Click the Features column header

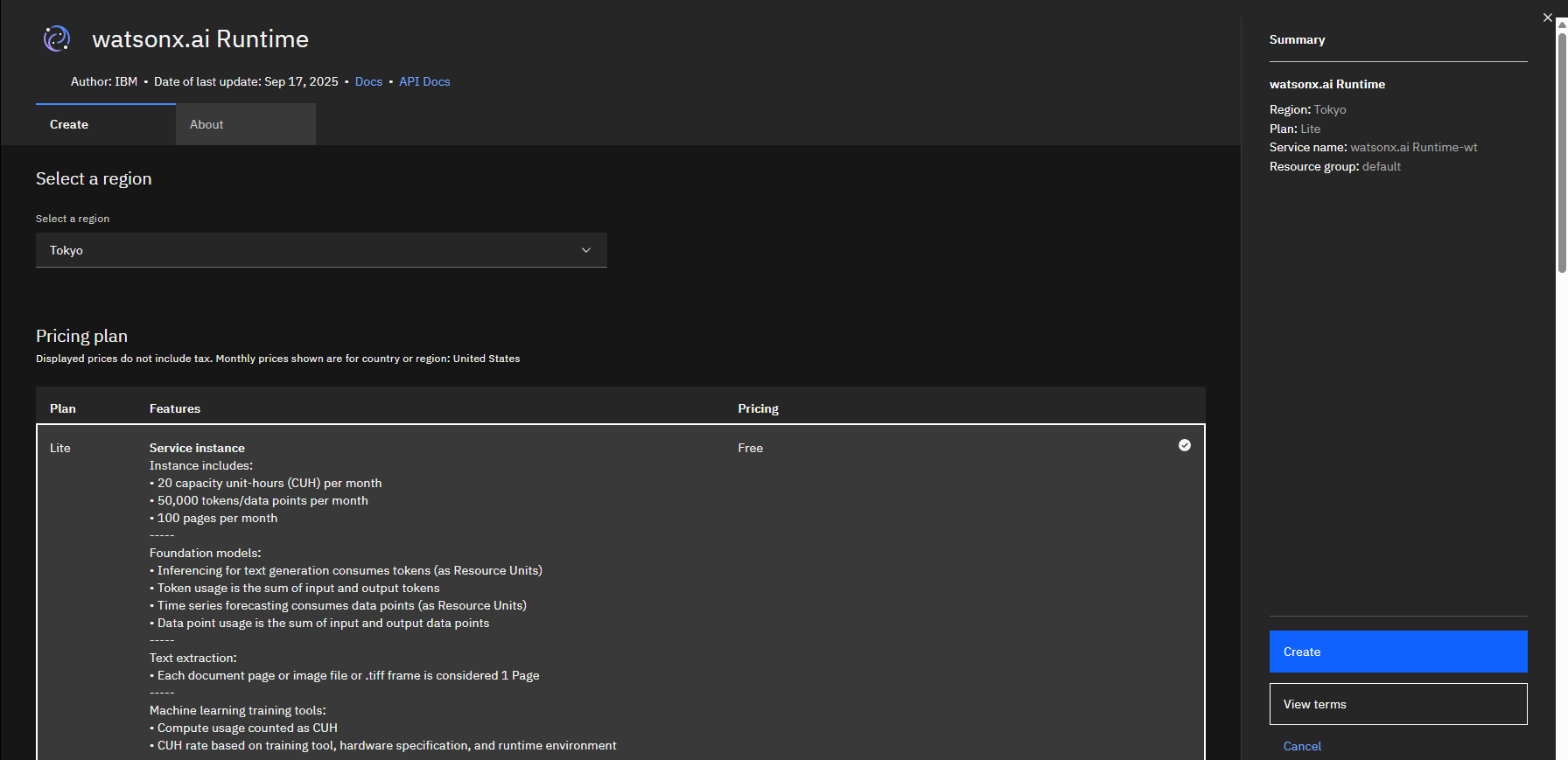175,408
